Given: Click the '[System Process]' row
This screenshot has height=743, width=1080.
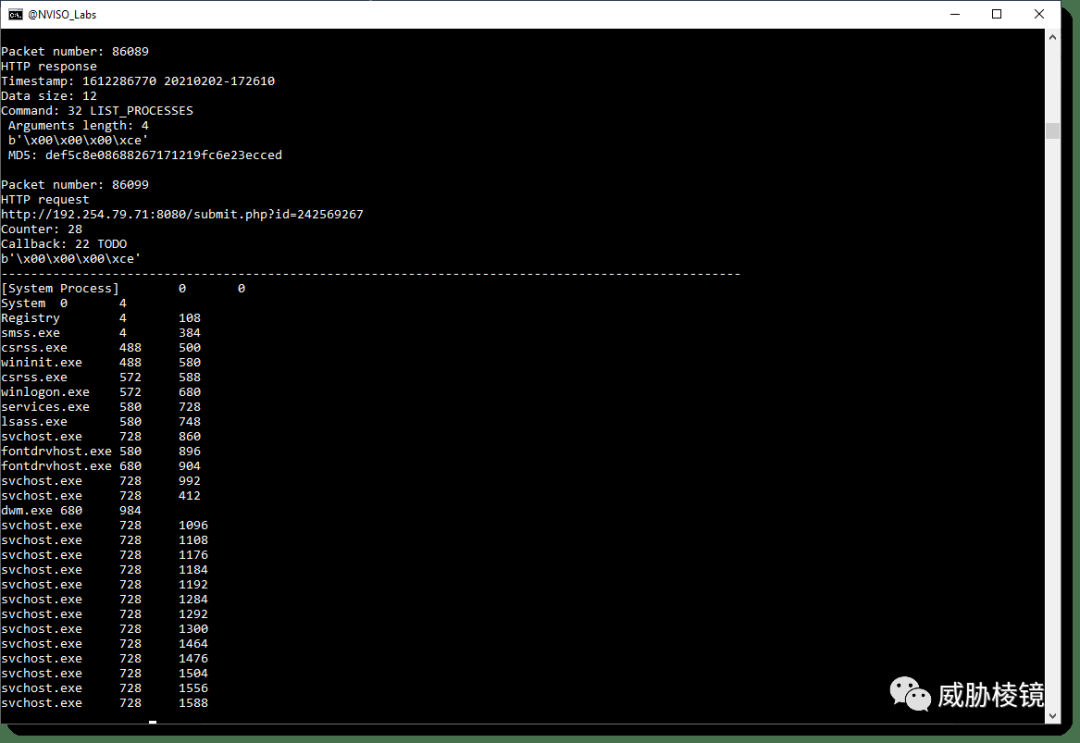Looking at the screenshot, I should click(x=123, y=289).
